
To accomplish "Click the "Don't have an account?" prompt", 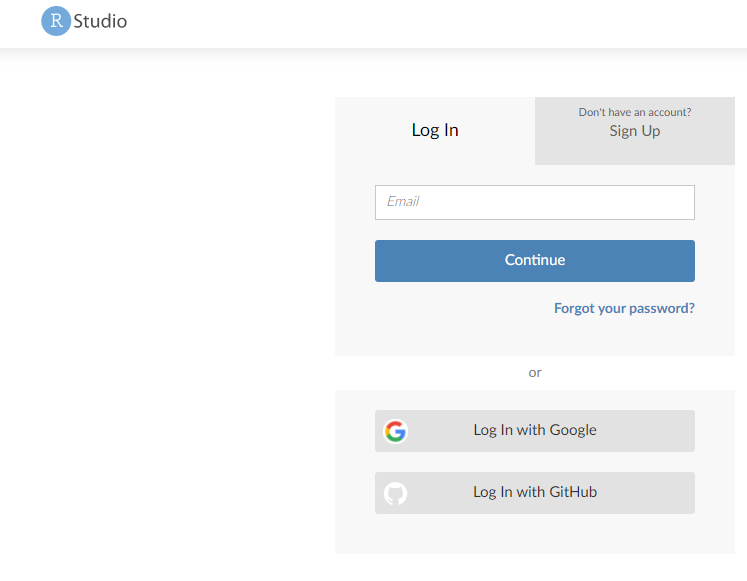I will [x=635, y=112].
